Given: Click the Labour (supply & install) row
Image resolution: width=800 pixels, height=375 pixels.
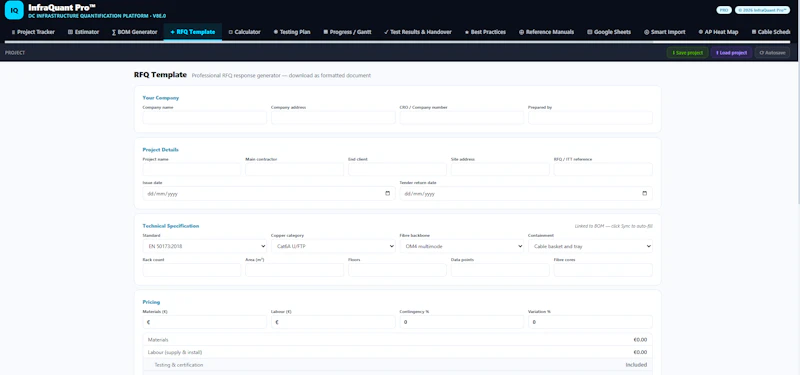Looking at the screenshot, I should click(397, 352).
